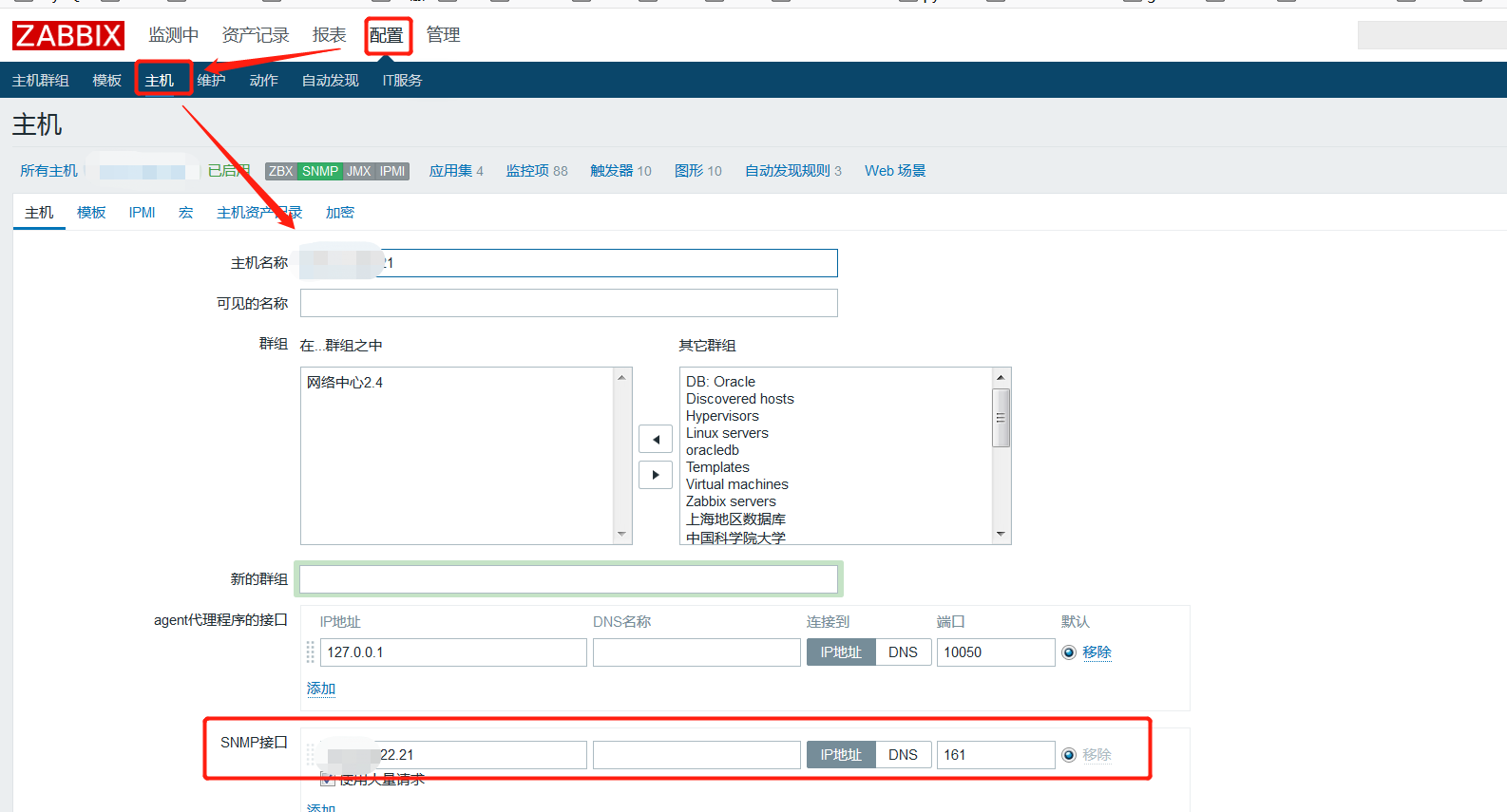Select DNS connect option for agent
The height and width of the screenshot is (812, 1507).
point(903,652)
